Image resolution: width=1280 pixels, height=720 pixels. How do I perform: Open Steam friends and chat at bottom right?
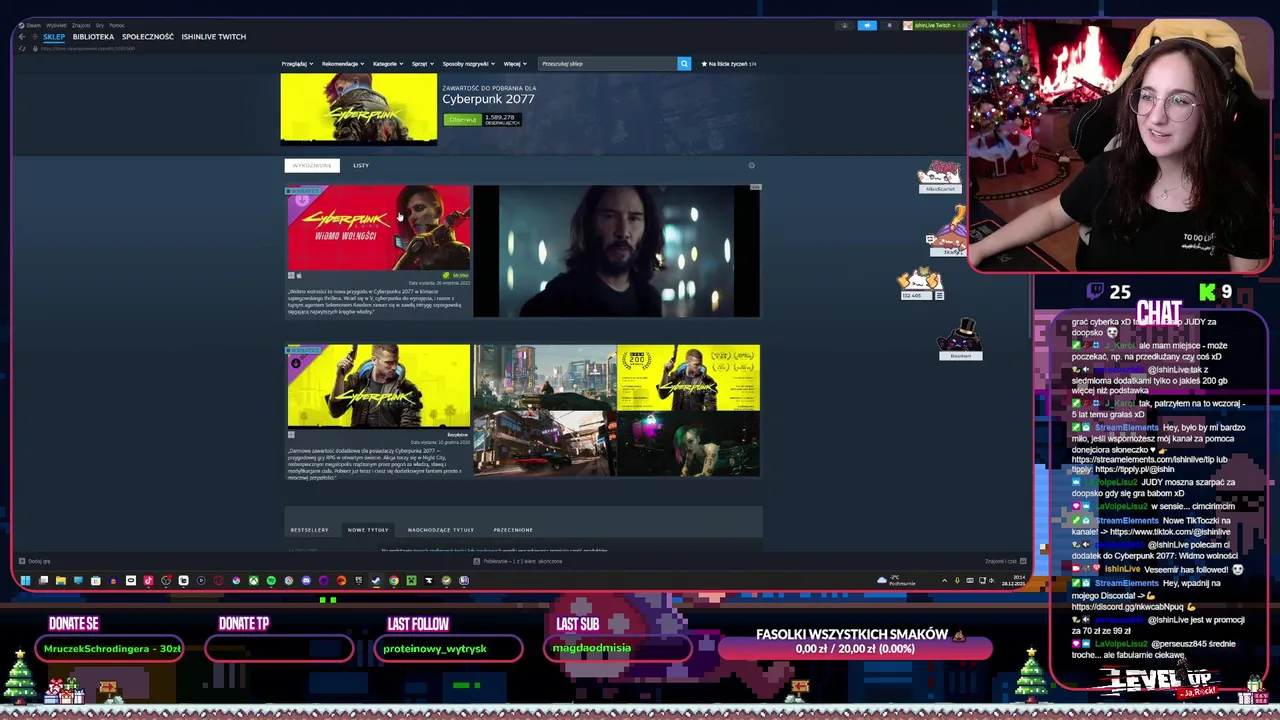pyautogui.click(x=1003, y=561)
